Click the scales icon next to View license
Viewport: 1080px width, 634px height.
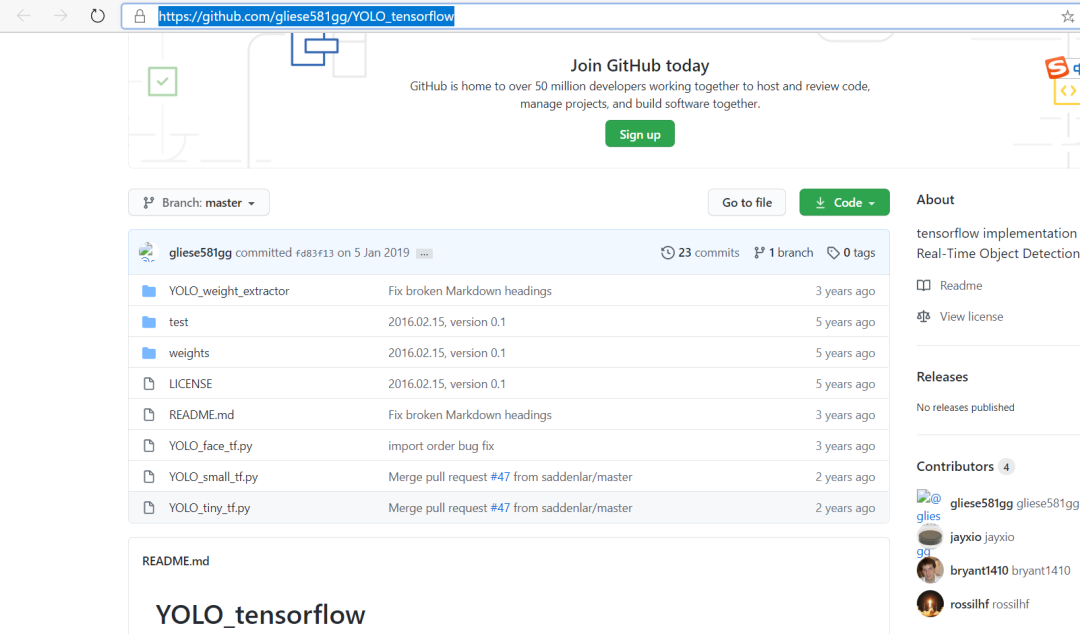point(924,316)
